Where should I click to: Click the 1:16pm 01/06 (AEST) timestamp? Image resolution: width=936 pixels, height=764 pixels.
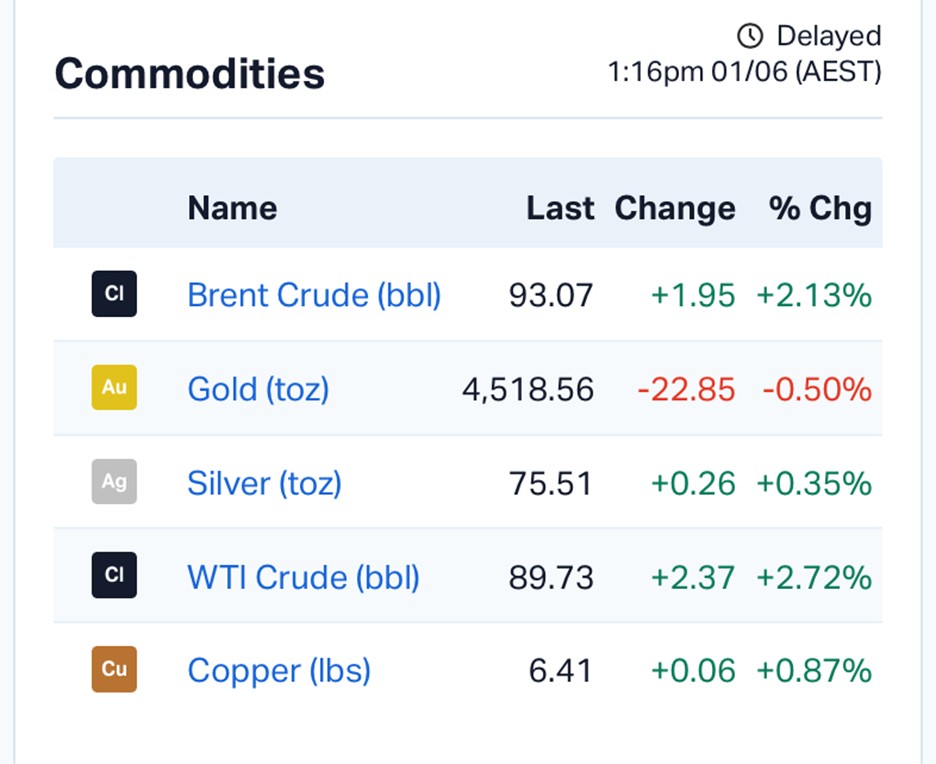(744, 72)
